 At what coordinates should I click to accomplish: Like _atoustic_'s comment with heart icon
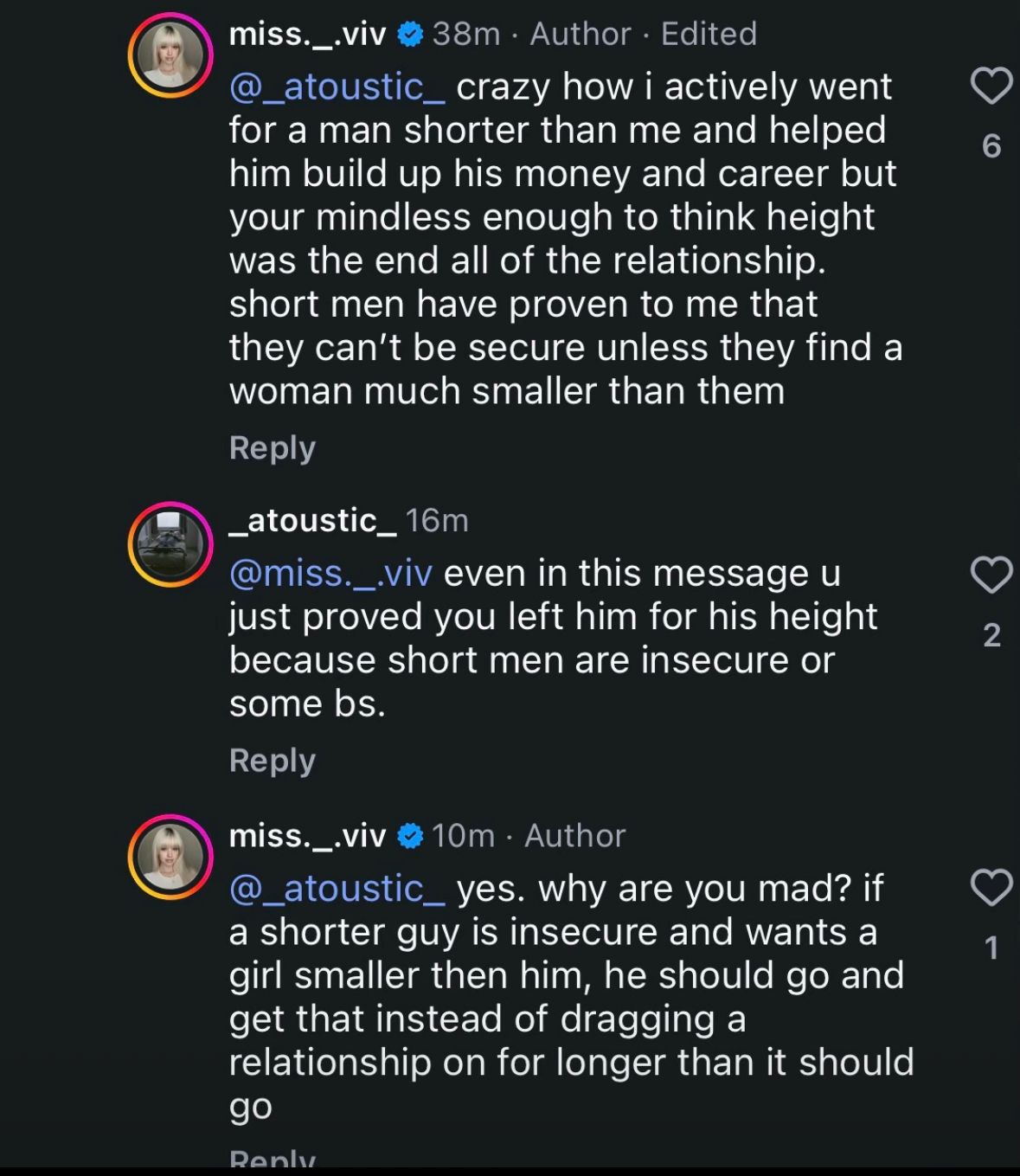click(x=991, y=575)
